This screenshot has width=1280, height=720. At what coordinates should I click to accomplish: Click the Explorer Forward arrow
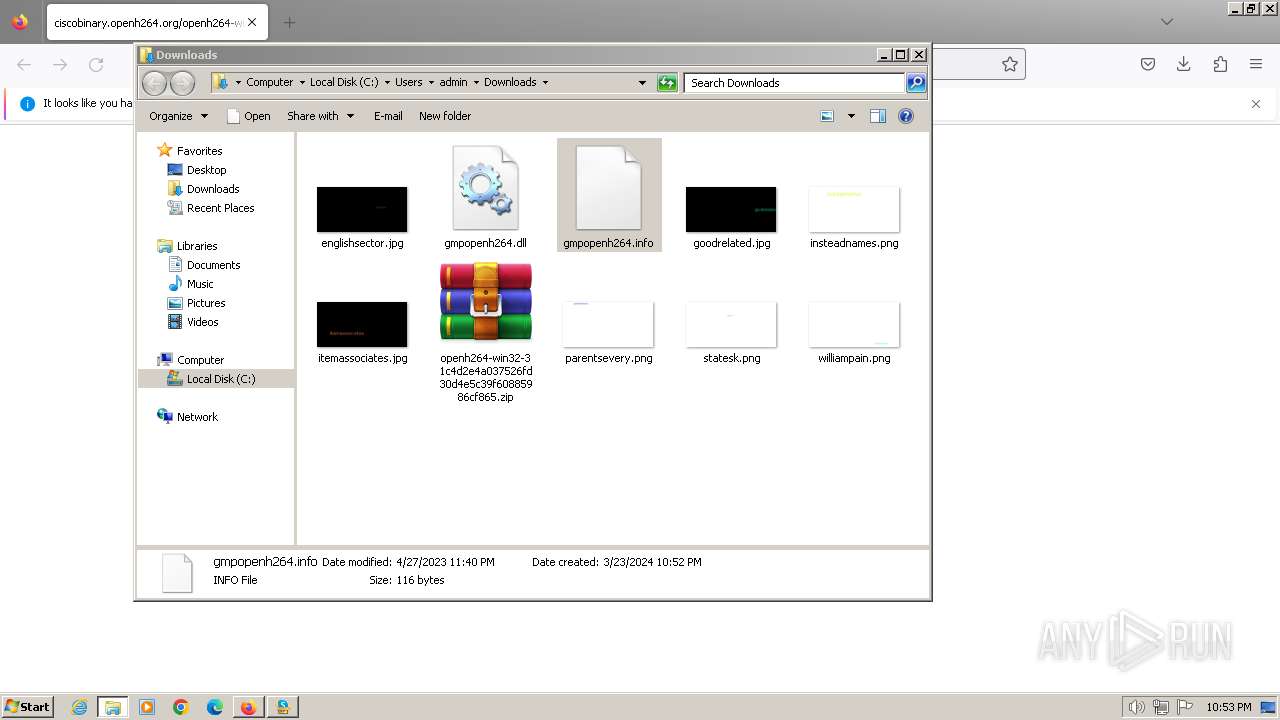pyautogui.click(x=182, y=83)
